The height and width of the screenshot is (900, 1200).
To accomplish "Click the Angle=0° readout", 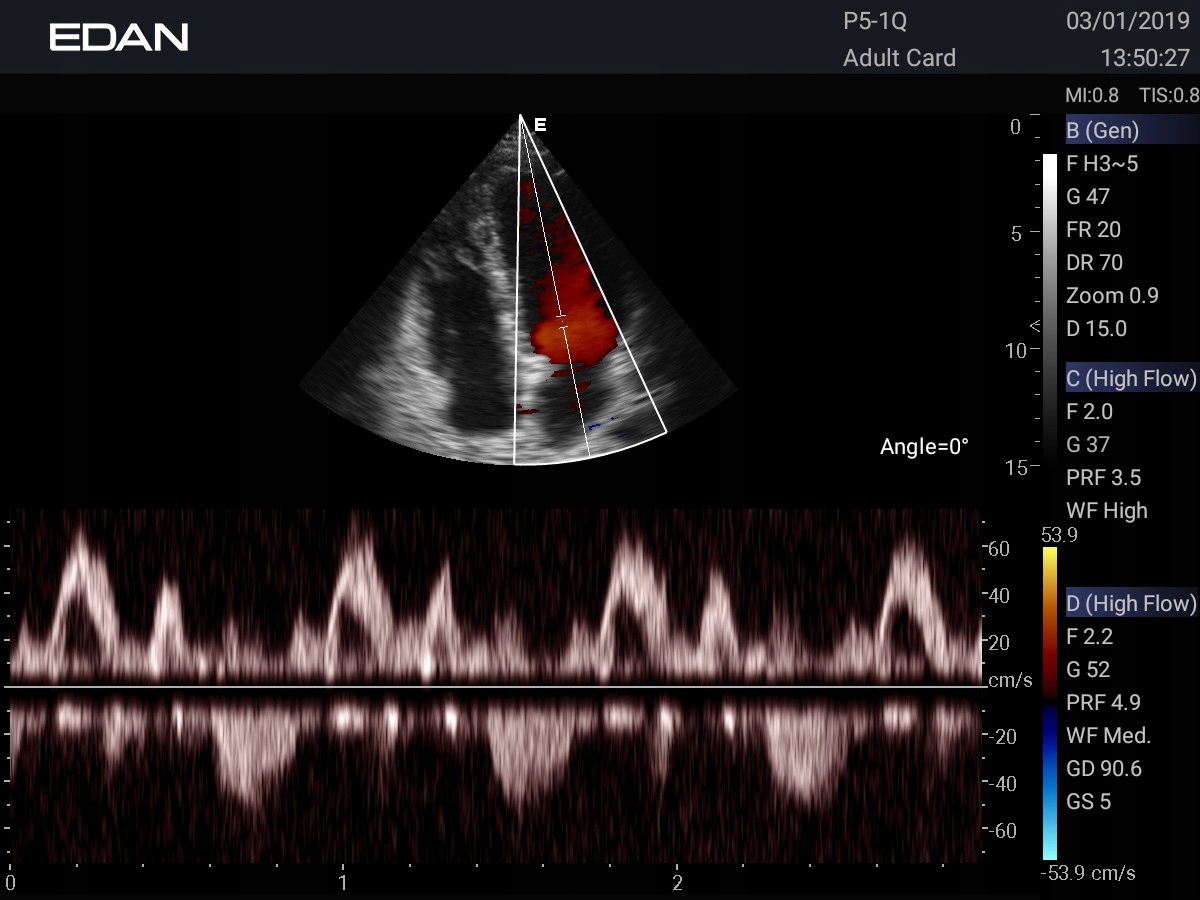I will 924,447.
